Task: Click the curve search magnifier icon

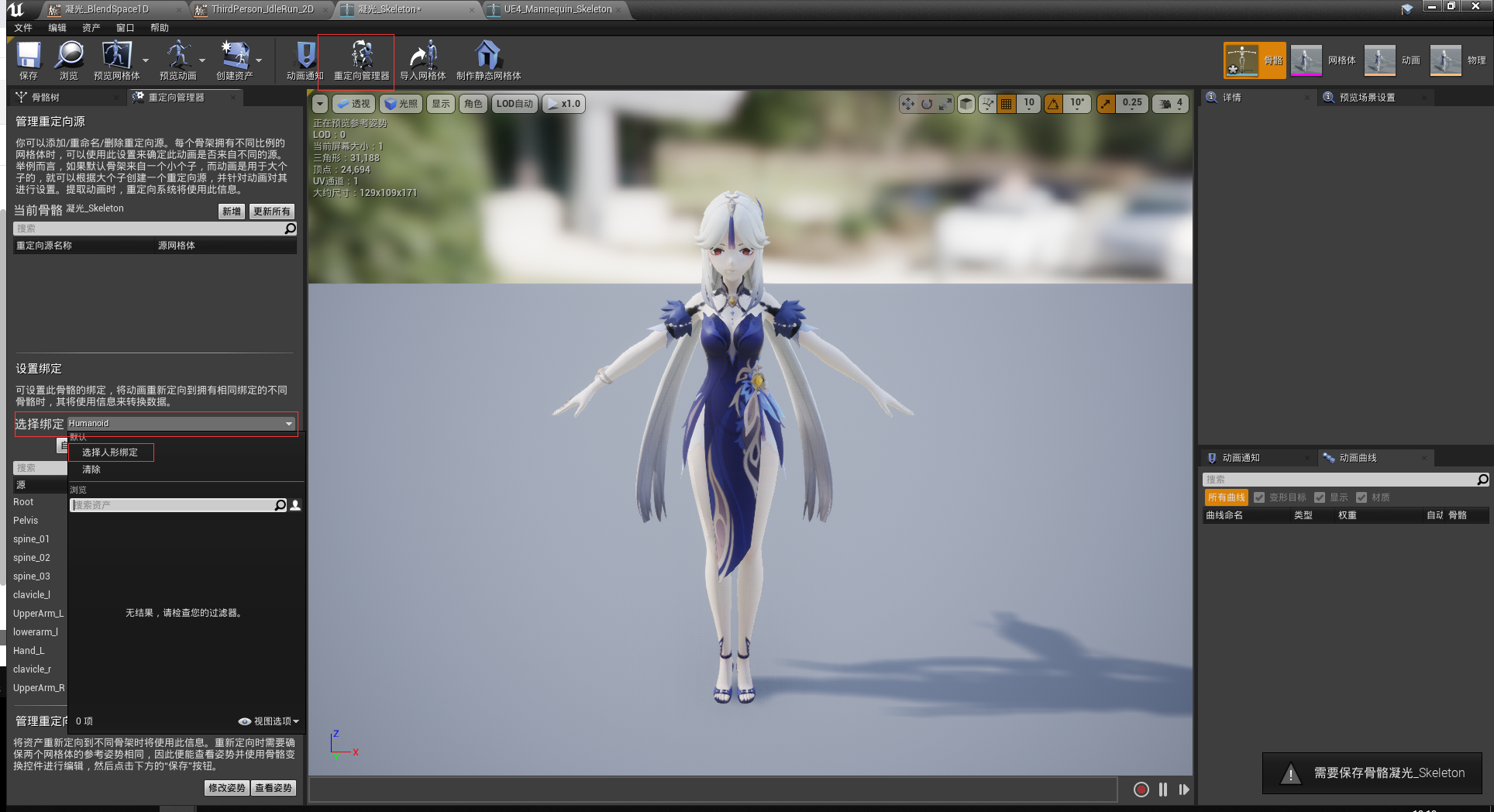Action: 1482,480
